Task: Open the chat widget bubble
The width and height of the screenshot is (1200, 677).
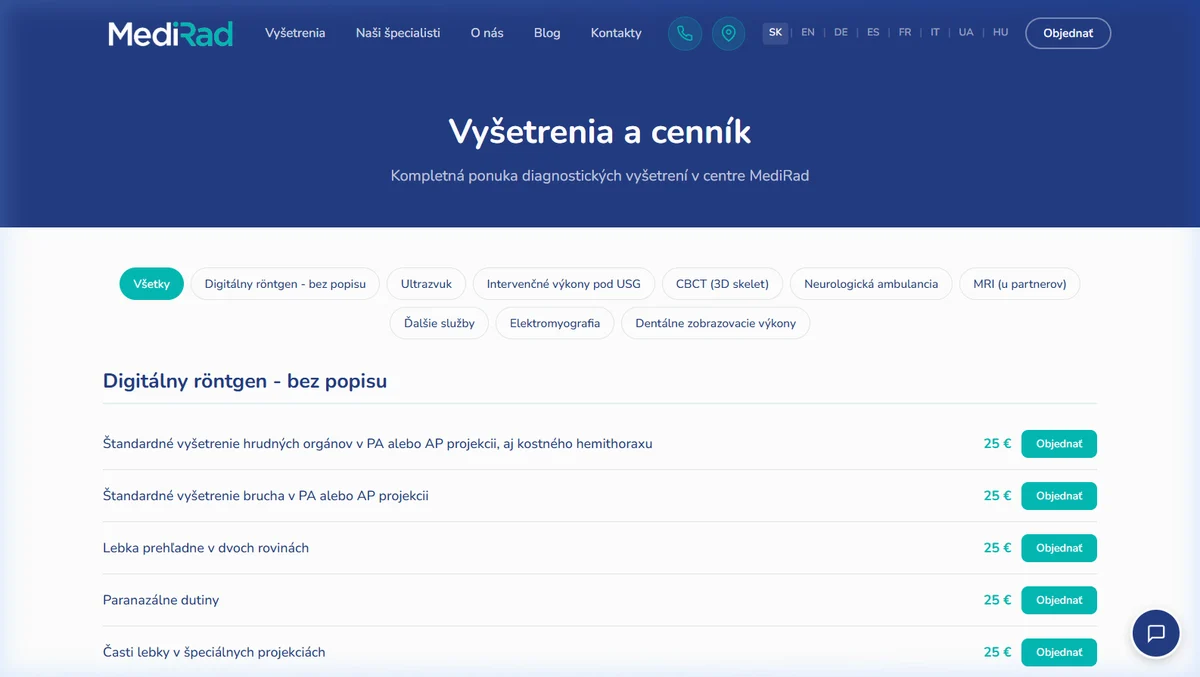Action: point(1156,633)
